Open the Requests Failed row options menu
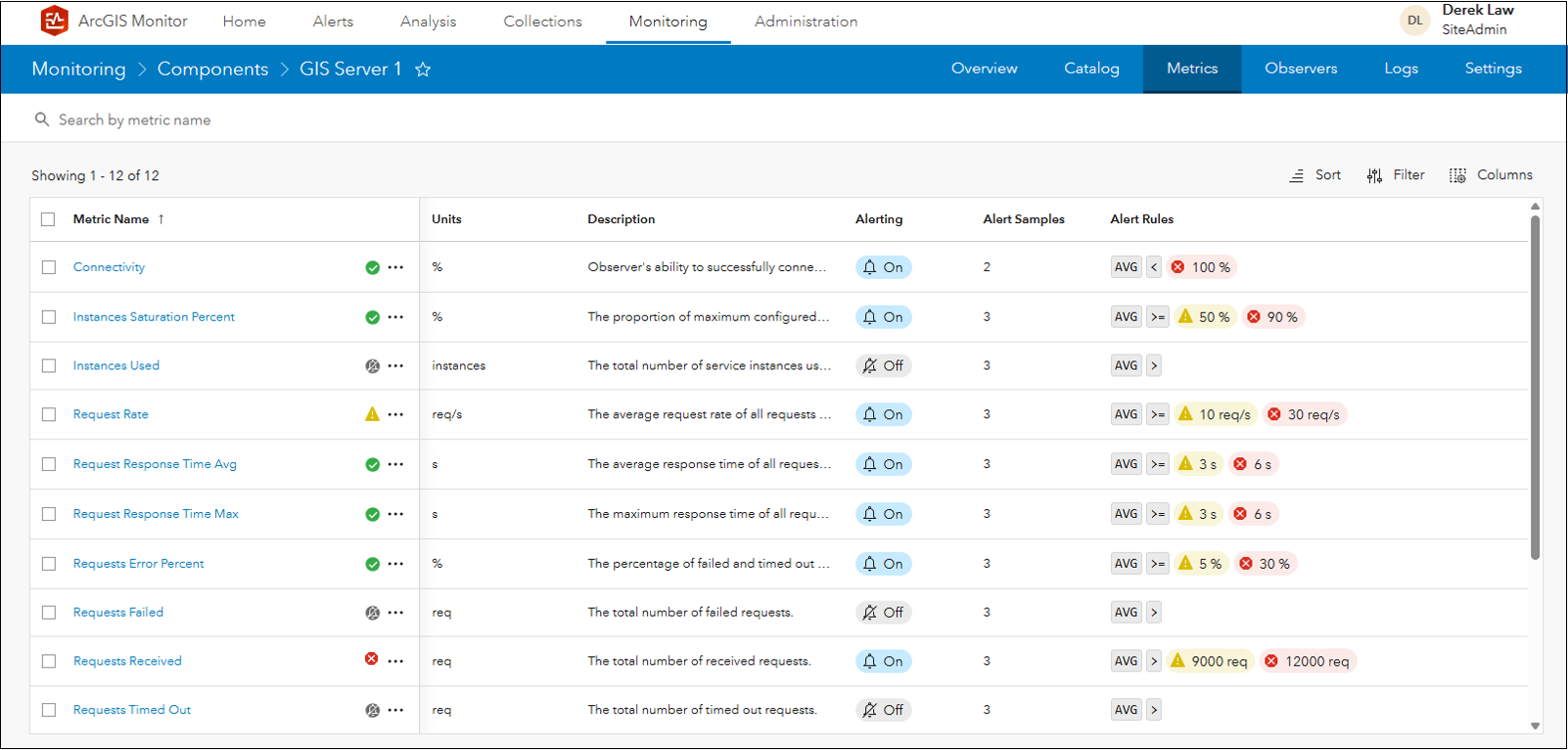Viewport: 1568px width, 750px height. [x=395, y=613]
